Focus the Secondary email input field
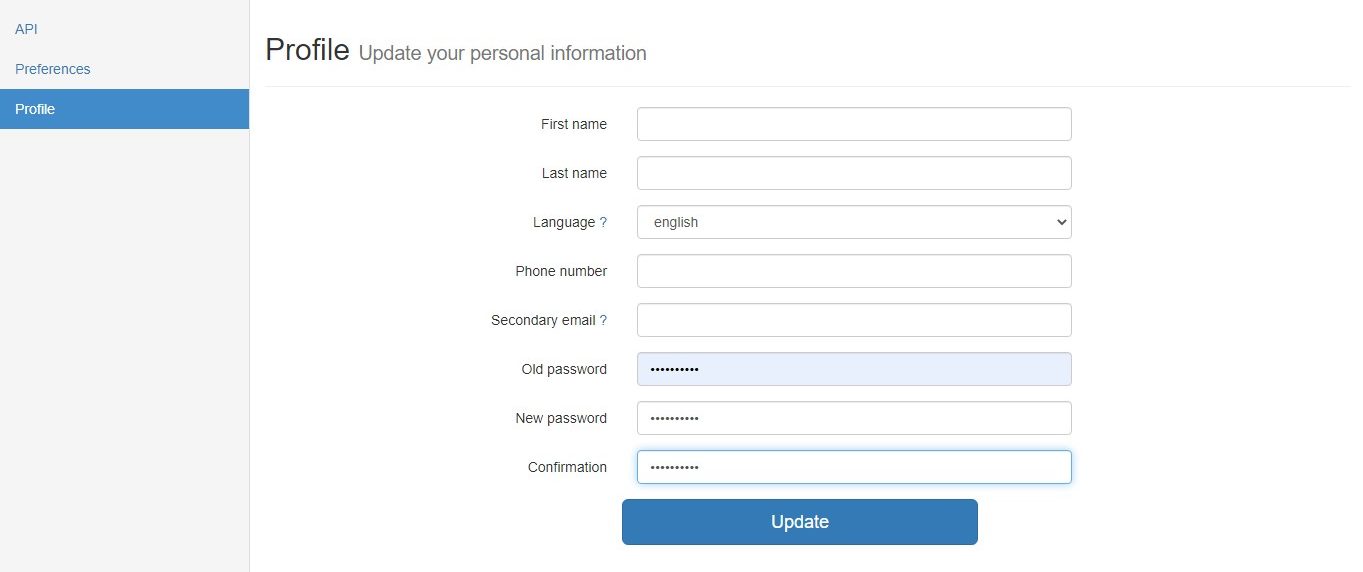 tap(853, 320)
